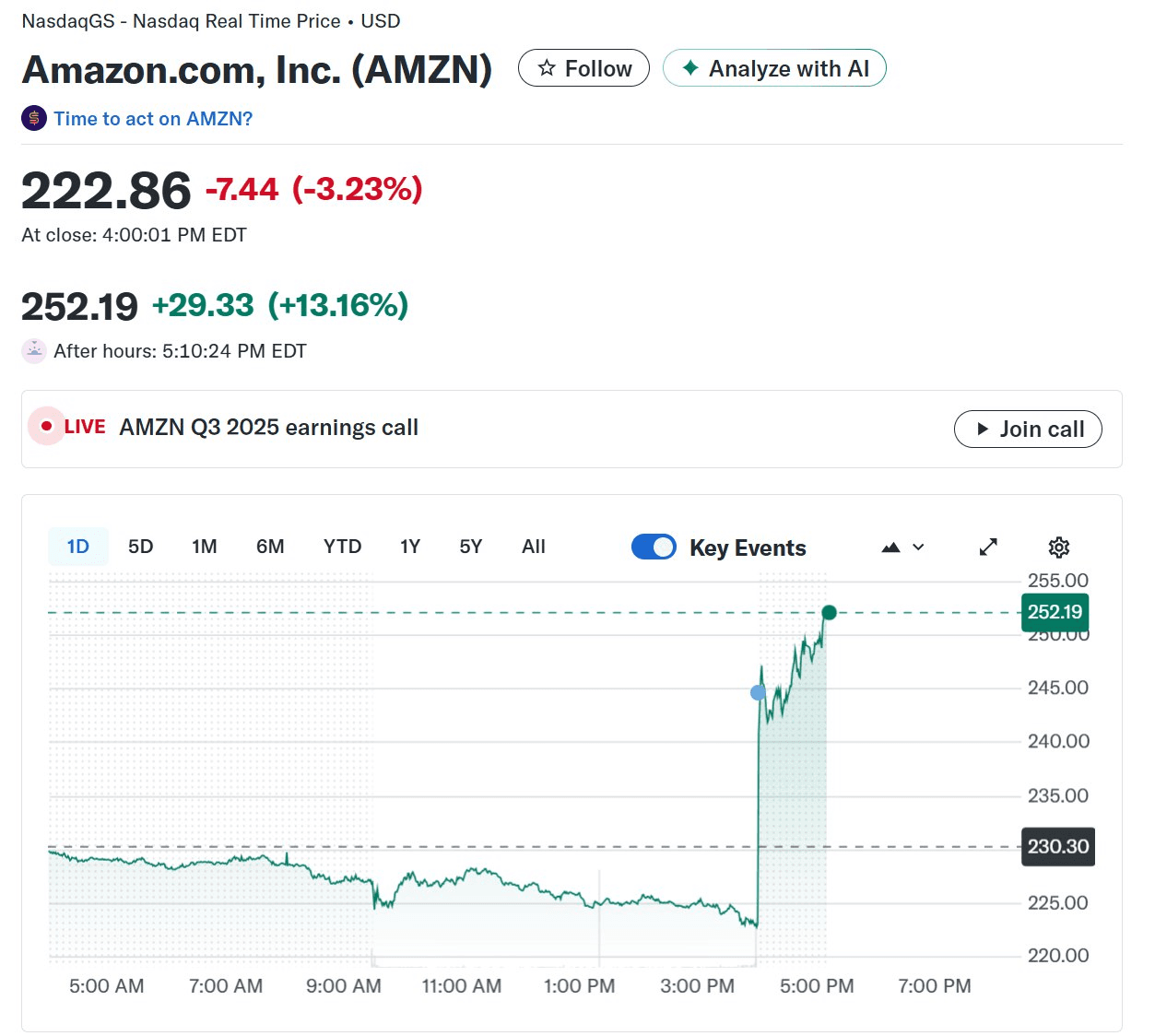Choose the All time range
The width and height of the screenshot is (1155, 1036).
(533, 547)
